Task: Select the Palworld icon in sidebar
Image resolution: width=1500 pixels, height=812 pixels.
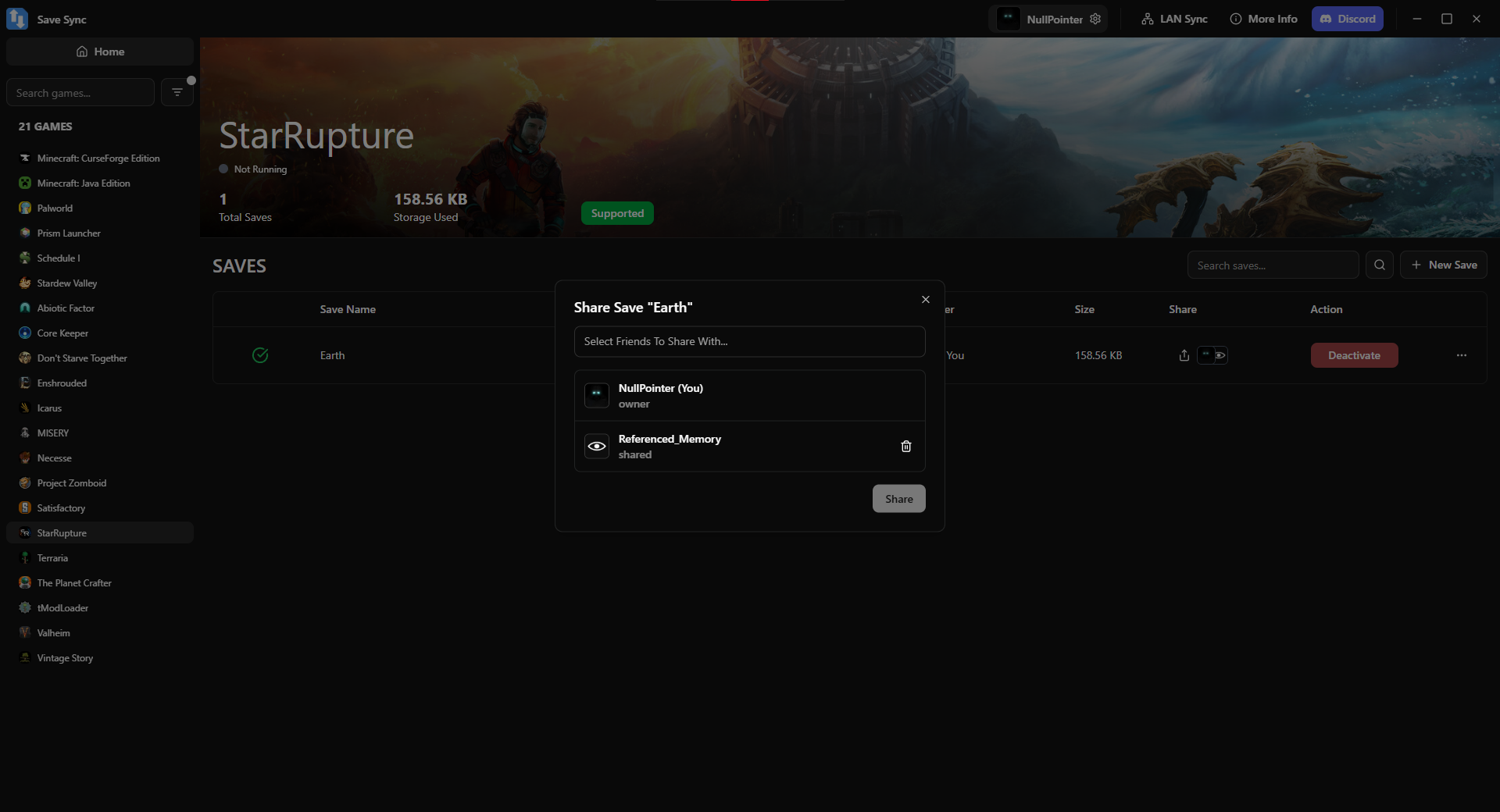Action: click(x=25, y=208)
